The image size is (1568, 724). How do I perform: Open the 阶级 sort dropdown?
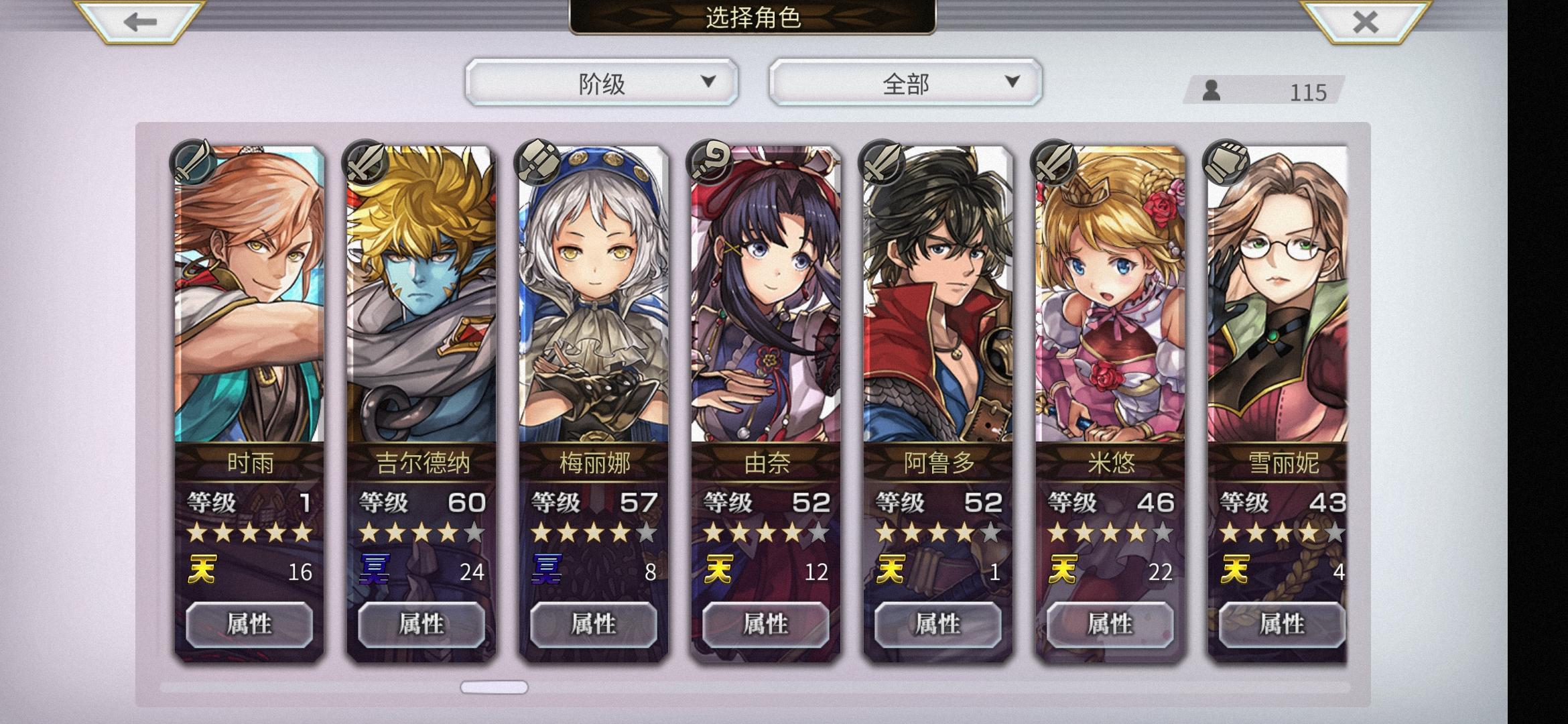coord(602,82)
